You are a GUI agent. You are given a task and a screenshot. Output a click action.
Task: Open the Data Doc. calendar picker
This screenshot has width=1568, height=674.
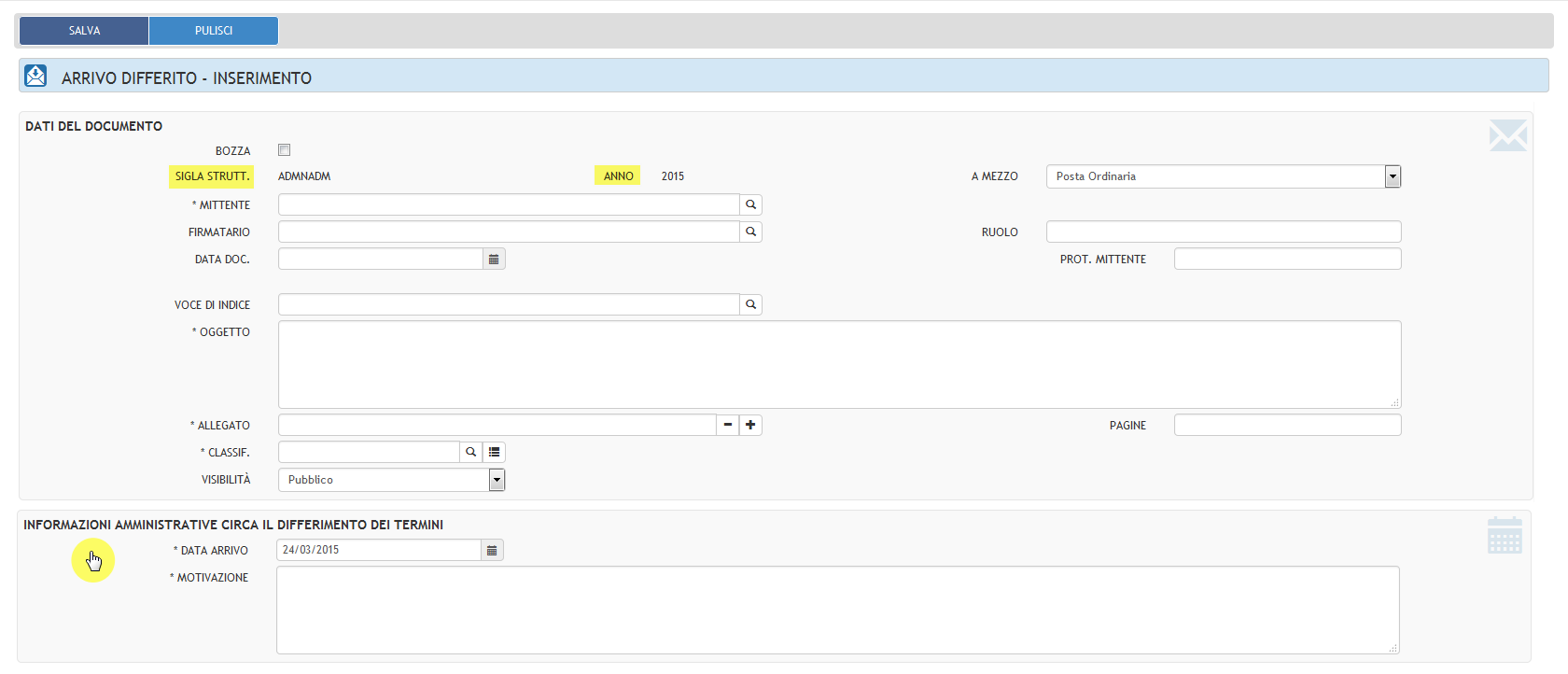(x=494, y=259)
